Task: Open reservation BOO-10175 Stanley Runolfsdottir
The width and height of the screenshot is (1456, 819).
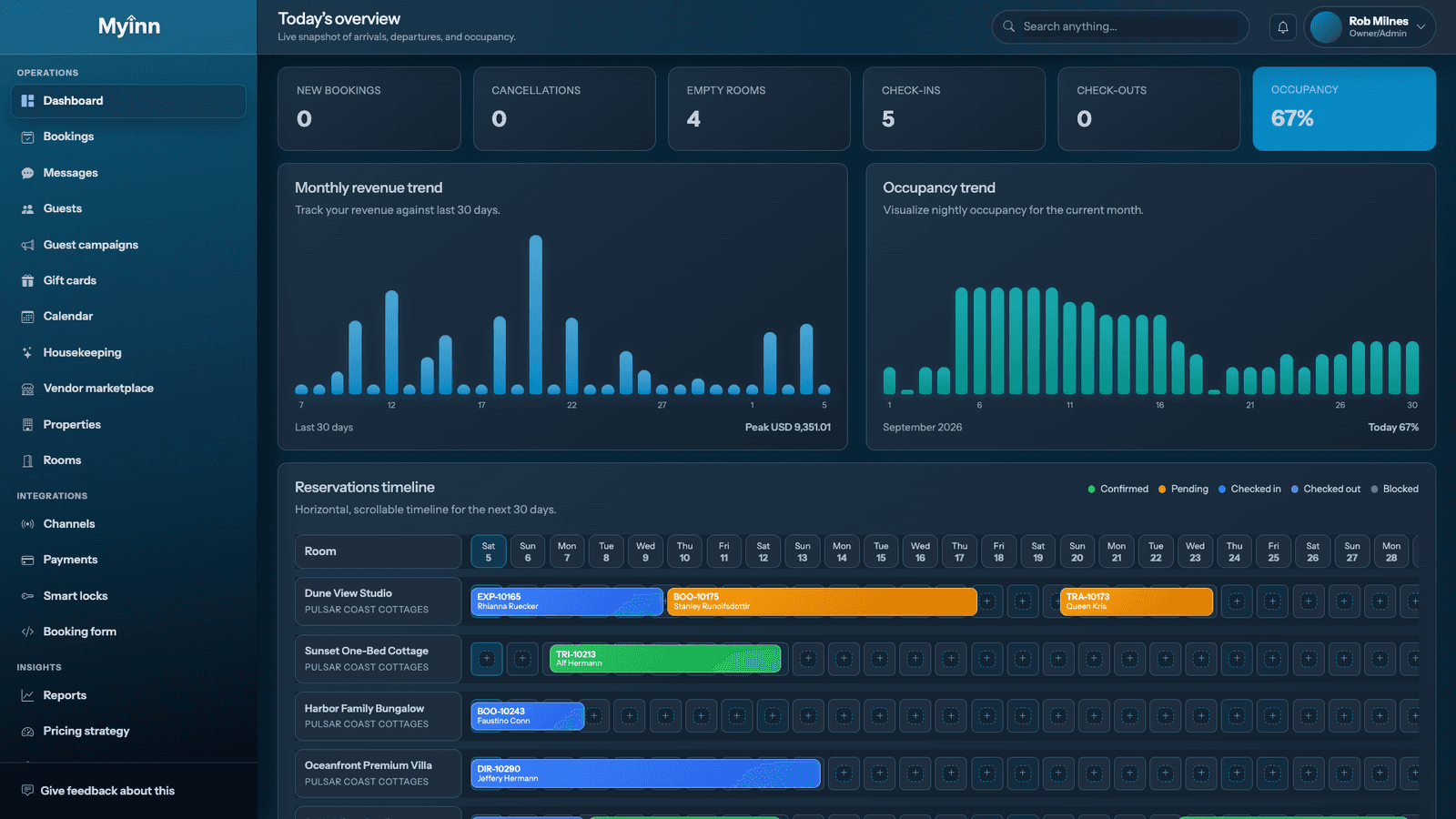Action: [x=822, y=602]
